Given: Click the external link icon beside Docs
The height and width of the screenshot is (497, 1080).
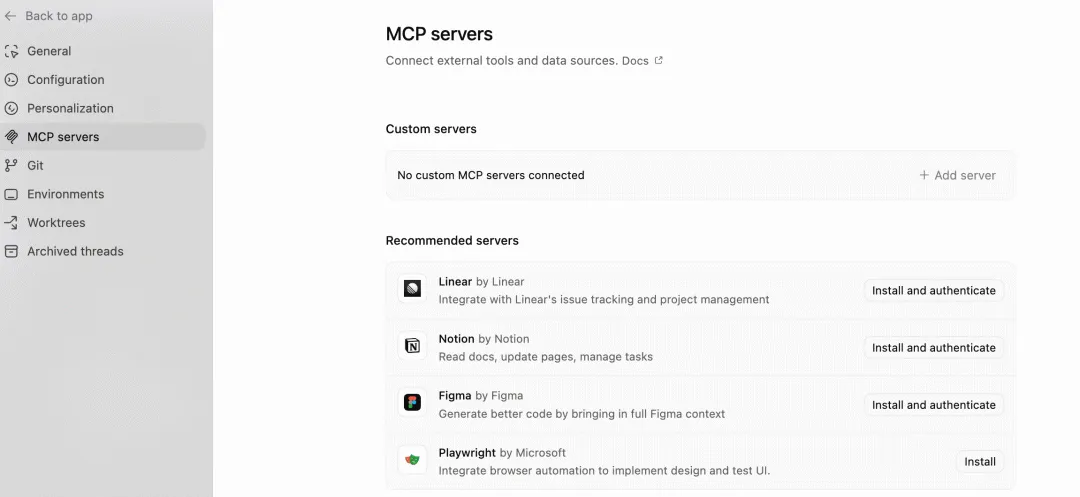Looking at the screenshot, I should click(x=658, y=61).
